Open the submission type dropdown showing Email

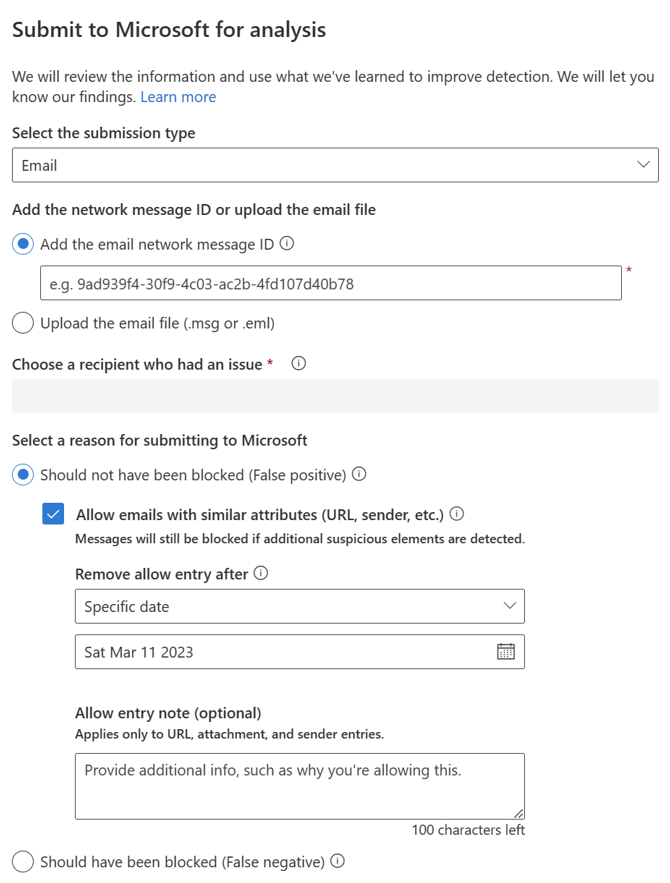pos(335,165)
